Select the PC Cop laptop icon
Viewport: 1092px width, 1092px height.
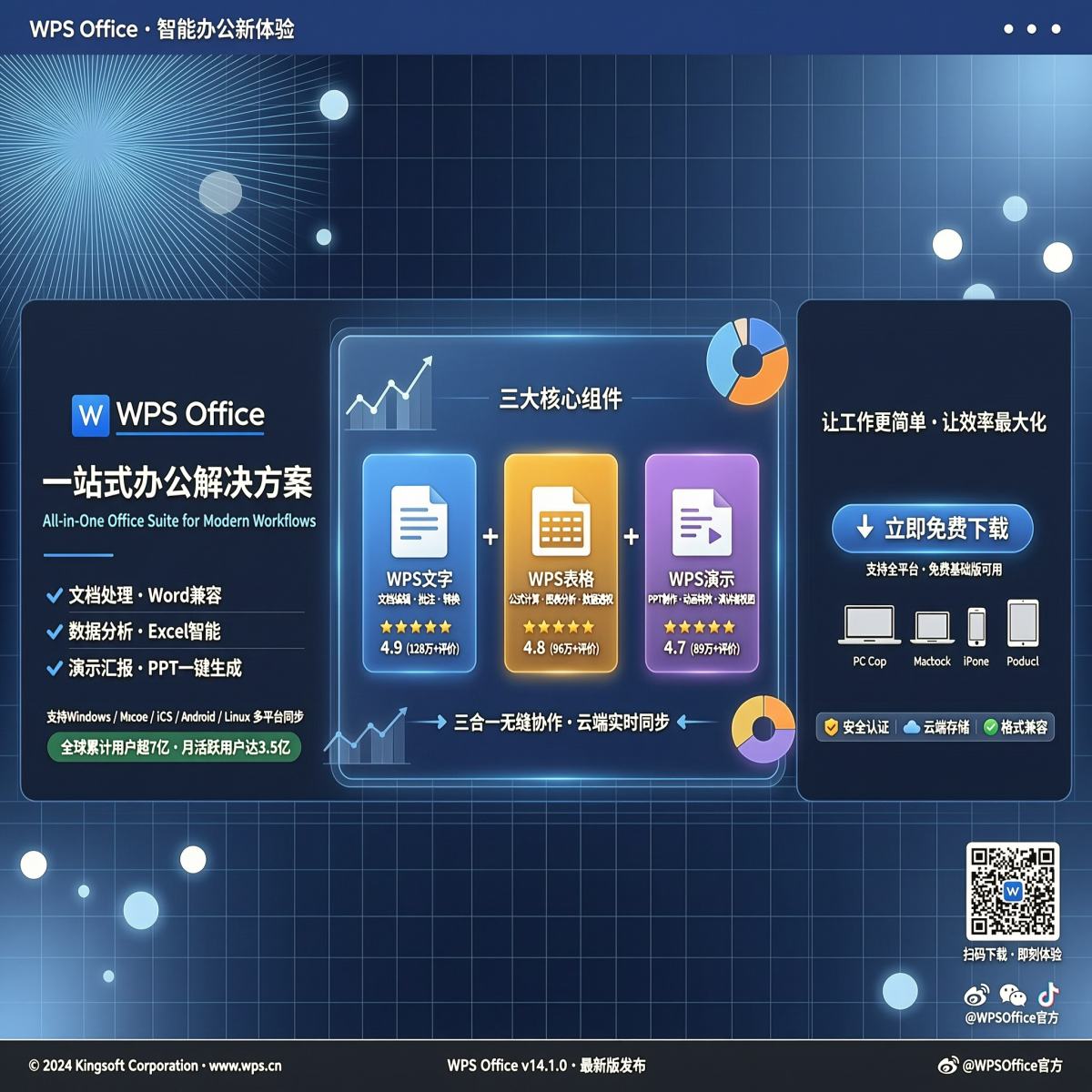[869, 624]
